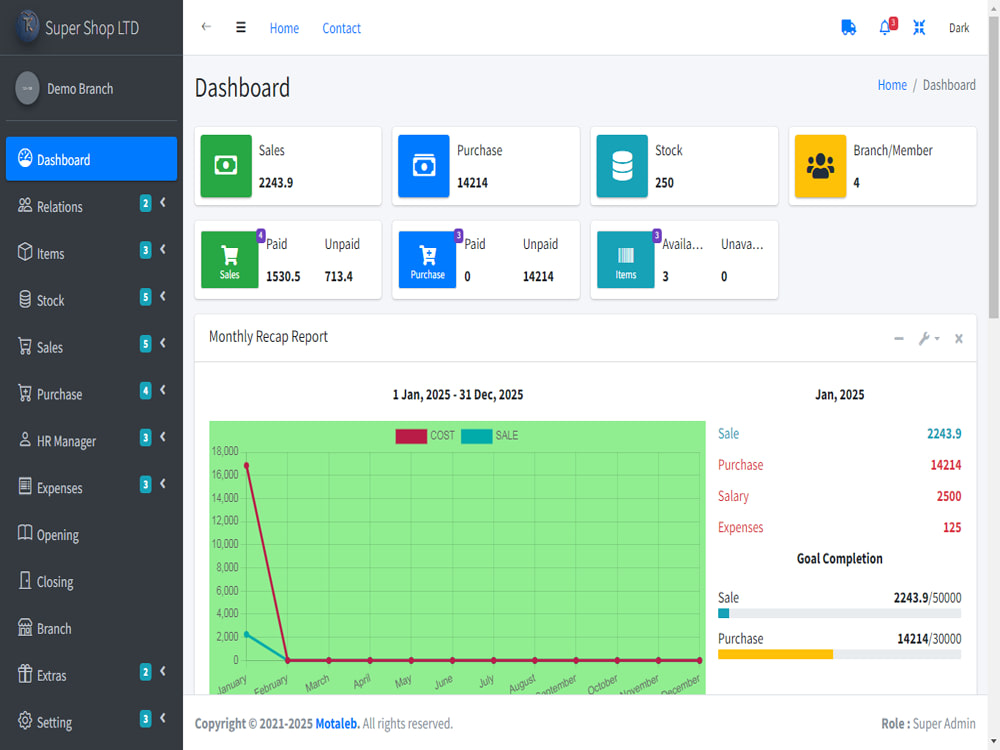The height and width of the screenshot is (750, 1000).
Task: Open the notifications bell with badge 3
Action: (x=884, y=27)
